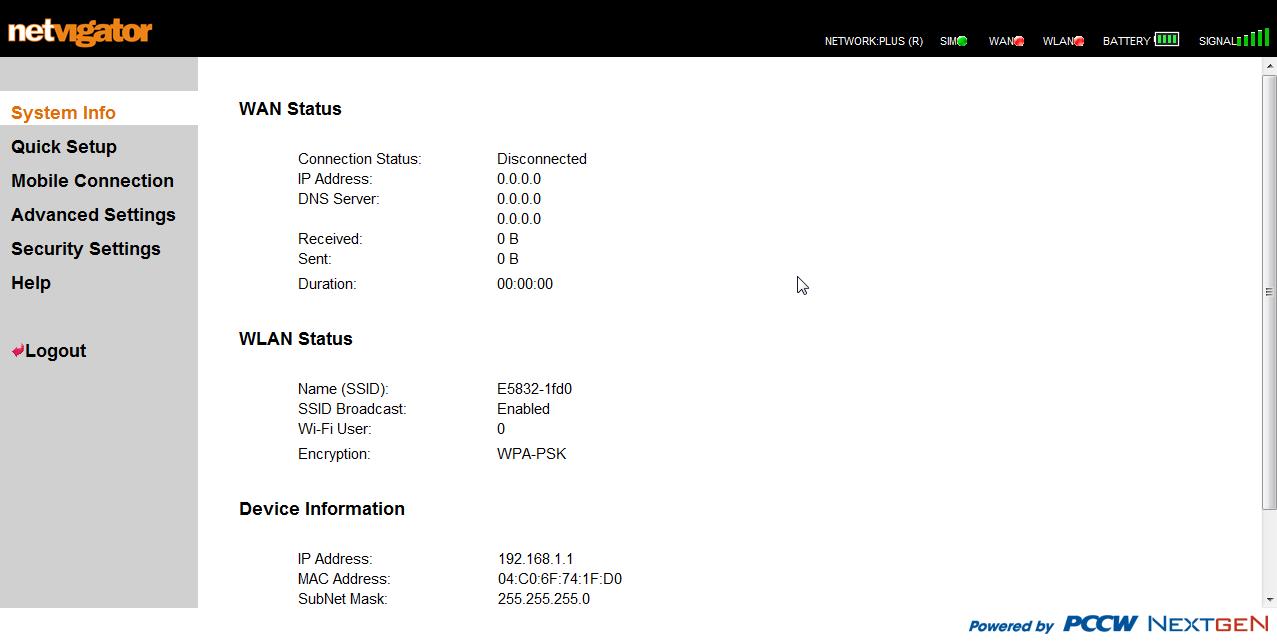Click the SSID value E5832-1fd0
Image resolution: width=1277 pixels, height=641 pixels.
pos(534,389)
